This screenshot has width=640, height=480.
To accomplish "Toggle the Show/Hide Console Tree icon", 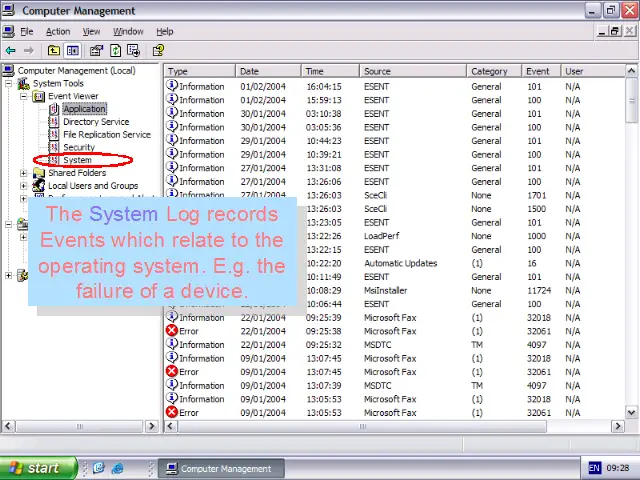I will (x=73, y=51).
